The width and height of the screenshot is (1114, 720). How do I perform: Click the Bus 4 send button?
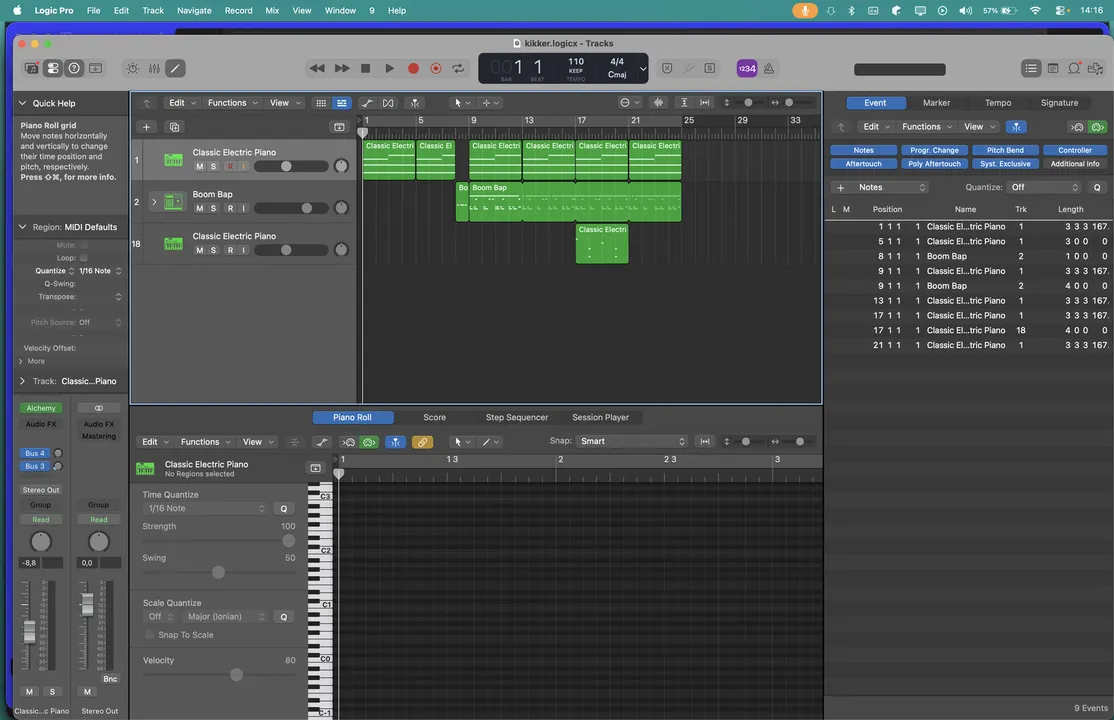pos(34,453)
